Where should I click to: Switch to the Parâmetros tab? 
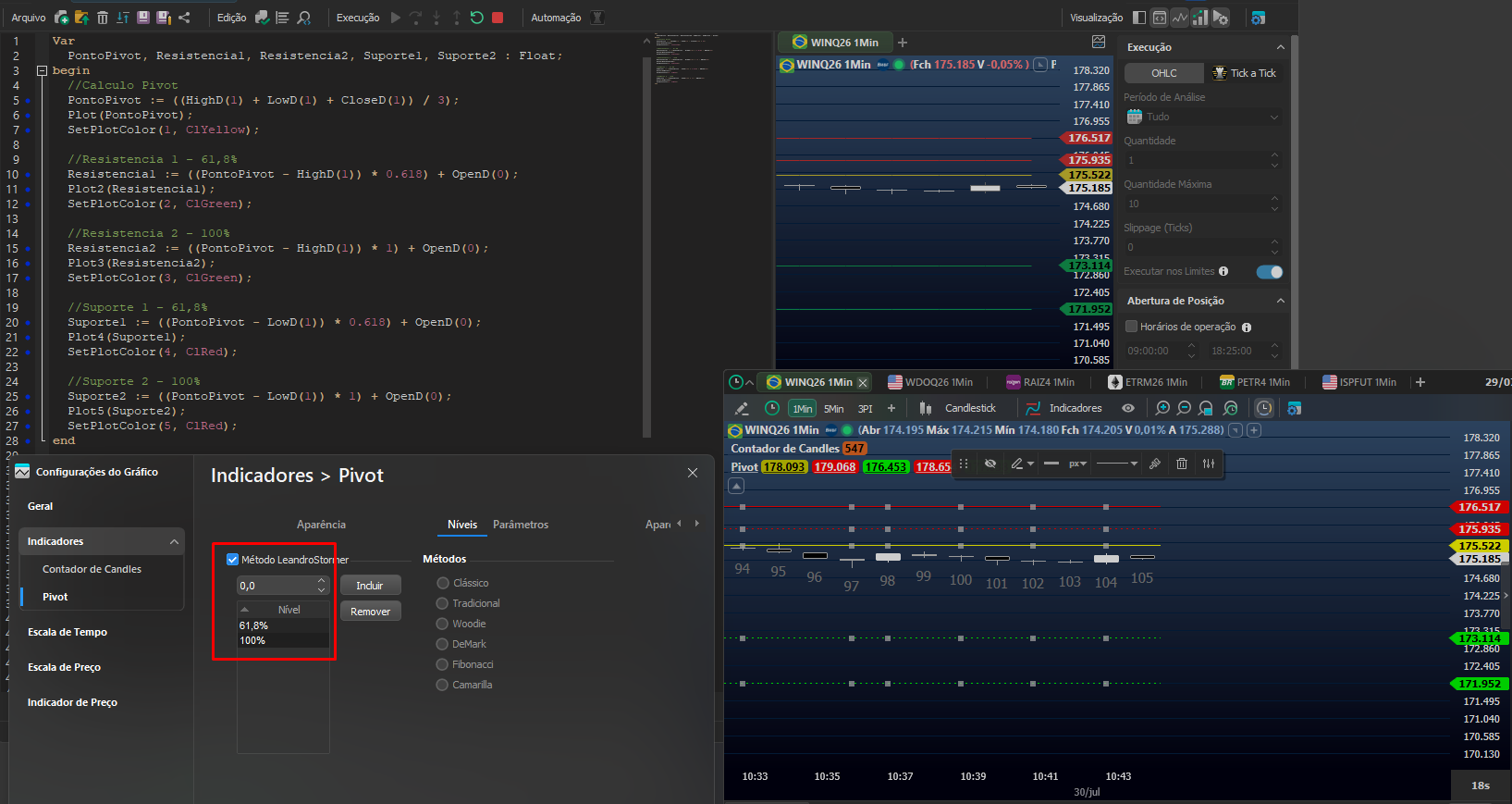[521, 525]
